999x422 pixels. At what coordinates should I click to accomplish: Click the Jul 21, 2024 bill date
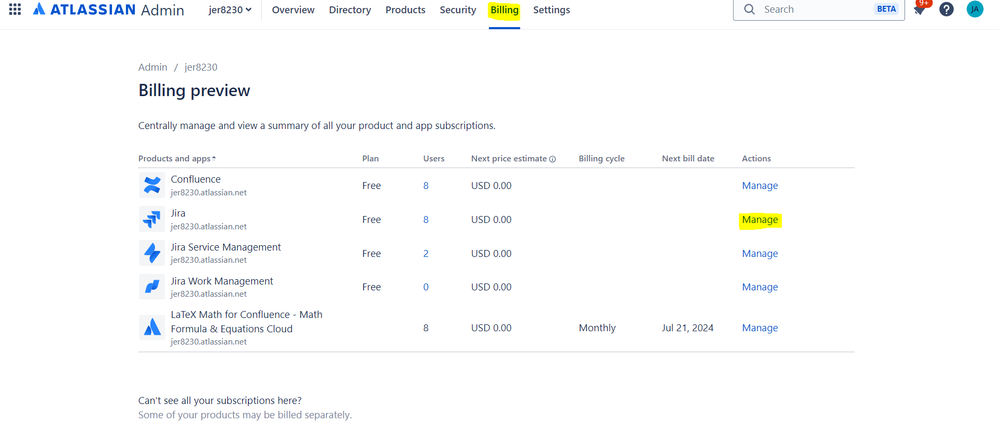687,328
